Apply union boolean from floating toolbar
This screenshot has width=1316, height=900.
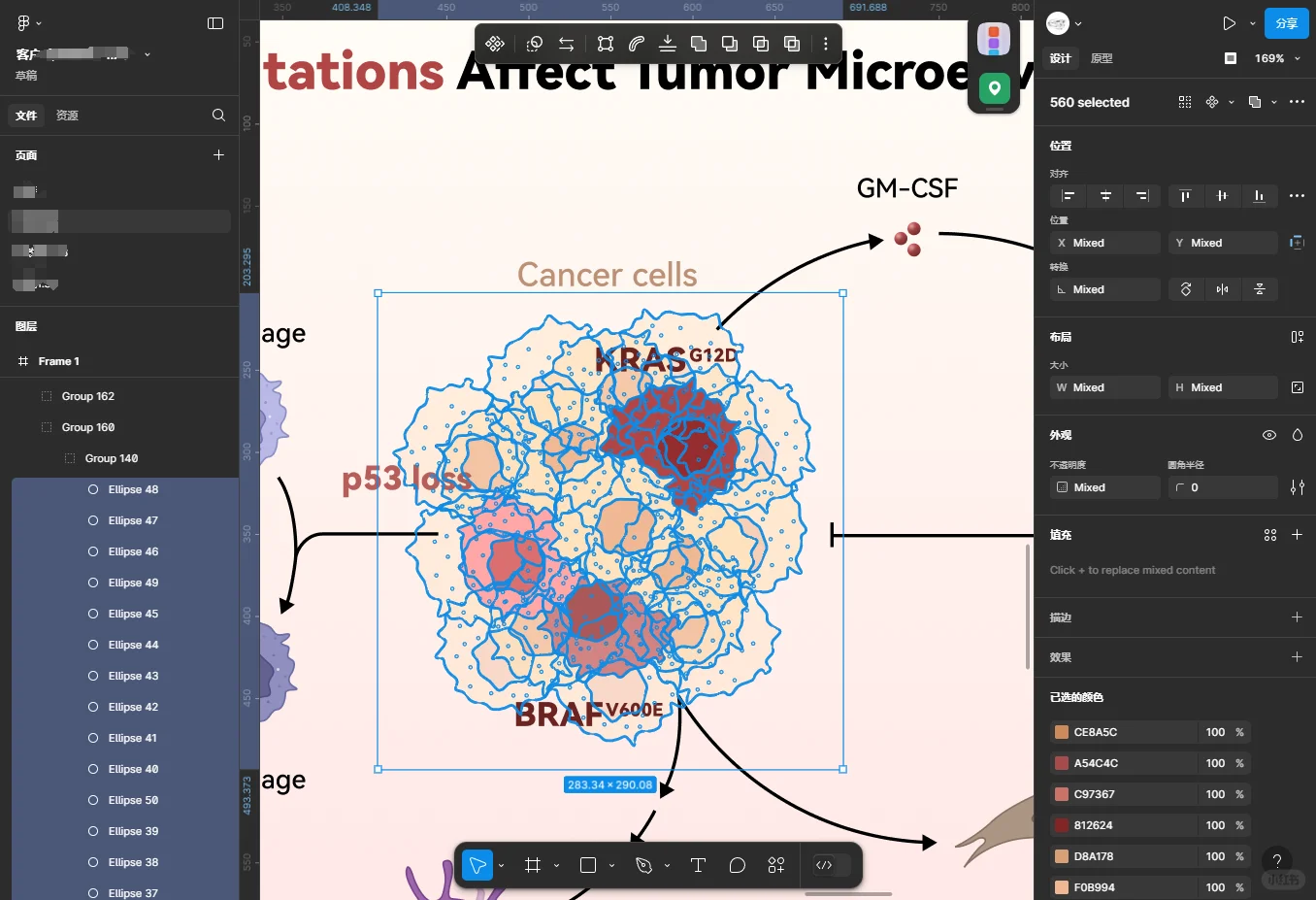[x=699, y=44]
